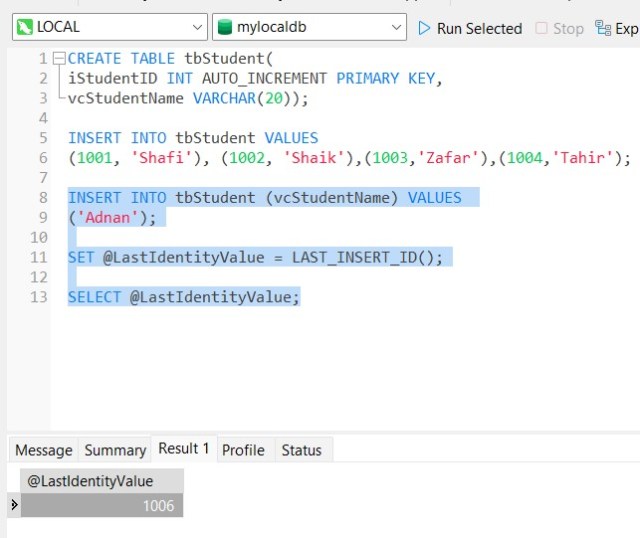Collapse the CREATE TABLE code block

[x=58, y=59]
